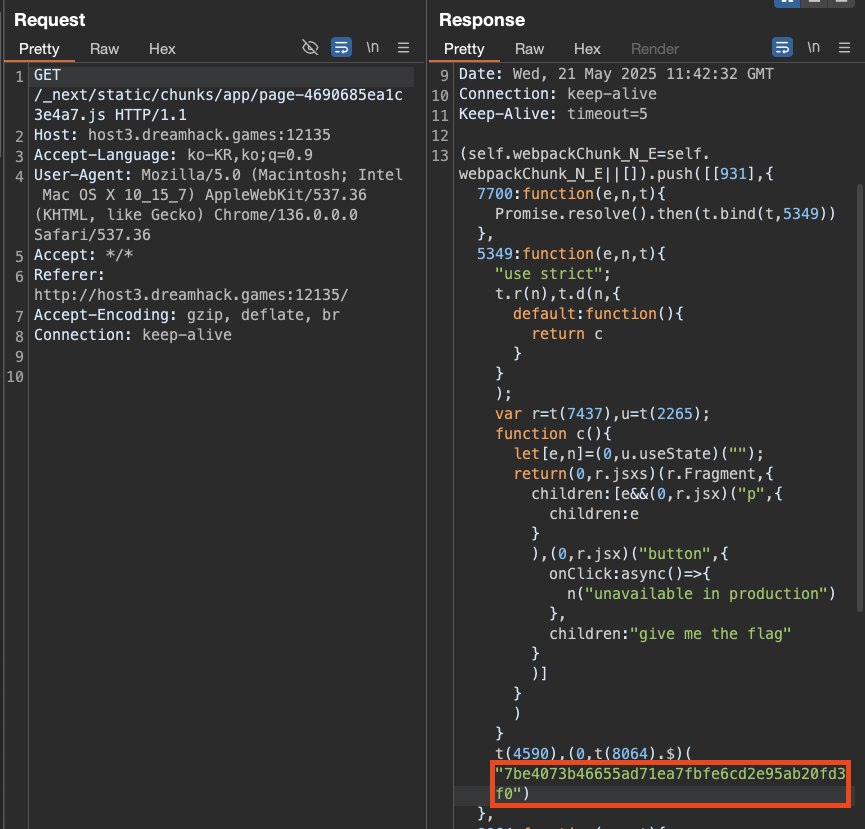Open the Render tab in Response
This screenshot has height=829, width=865.
click(655, 49)
